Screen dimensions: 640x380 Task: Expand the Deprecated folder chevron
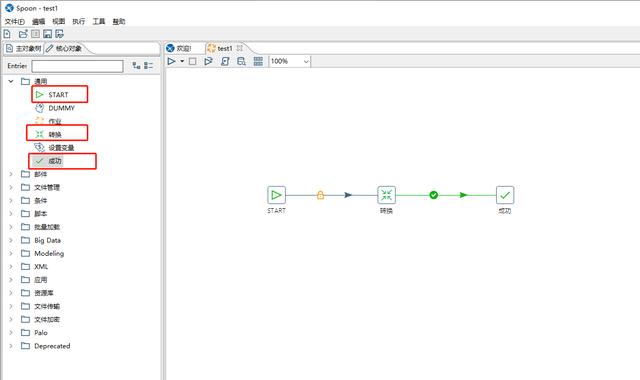click(x=11, y=346)
